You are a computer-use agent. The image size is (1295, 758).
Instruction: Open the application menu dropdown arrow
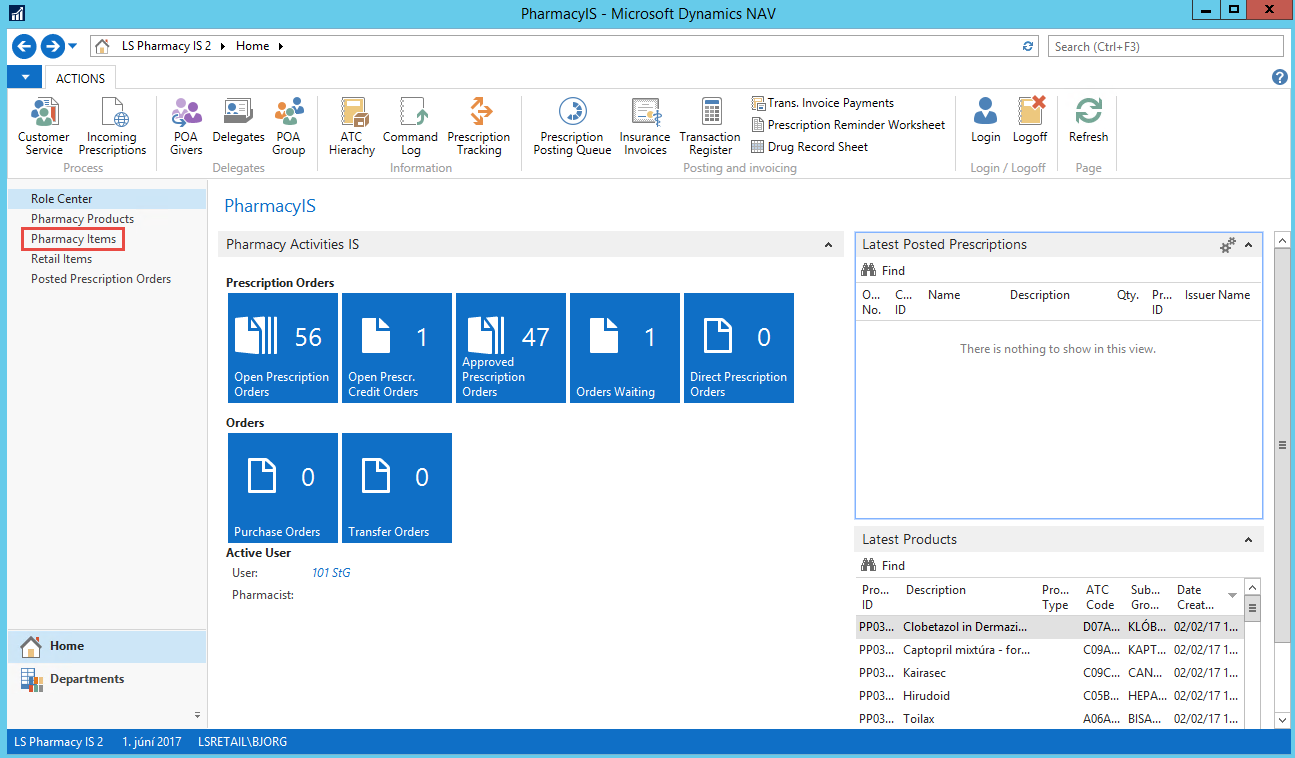[25, 77]
